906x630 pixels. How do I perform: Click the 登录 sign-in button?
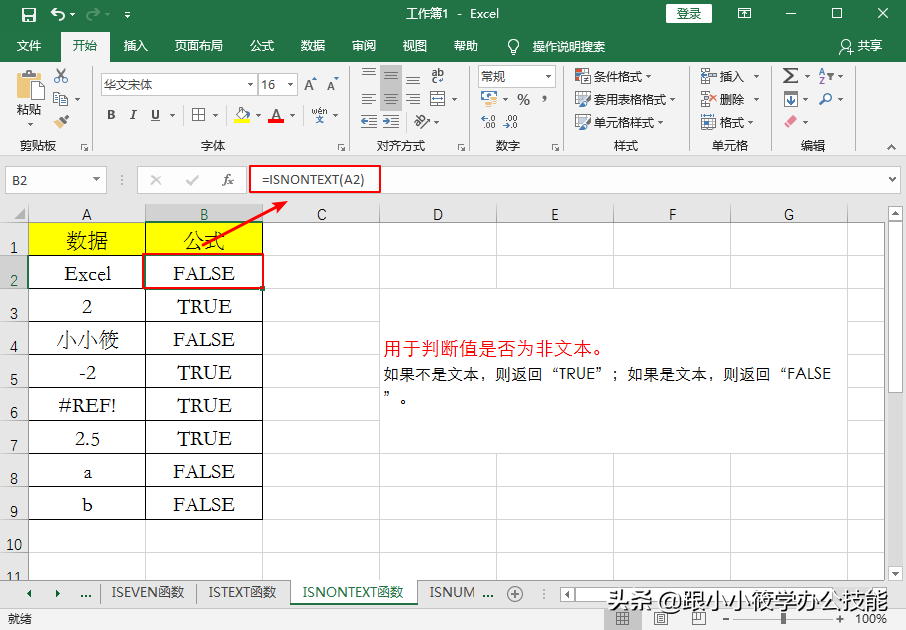[689, 14]
